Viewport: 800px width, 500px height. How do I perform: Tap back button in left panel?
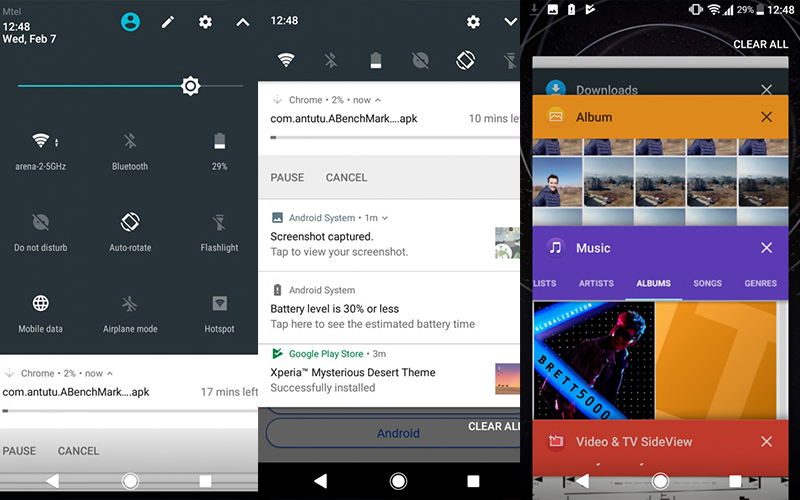(x=53, y=481)
